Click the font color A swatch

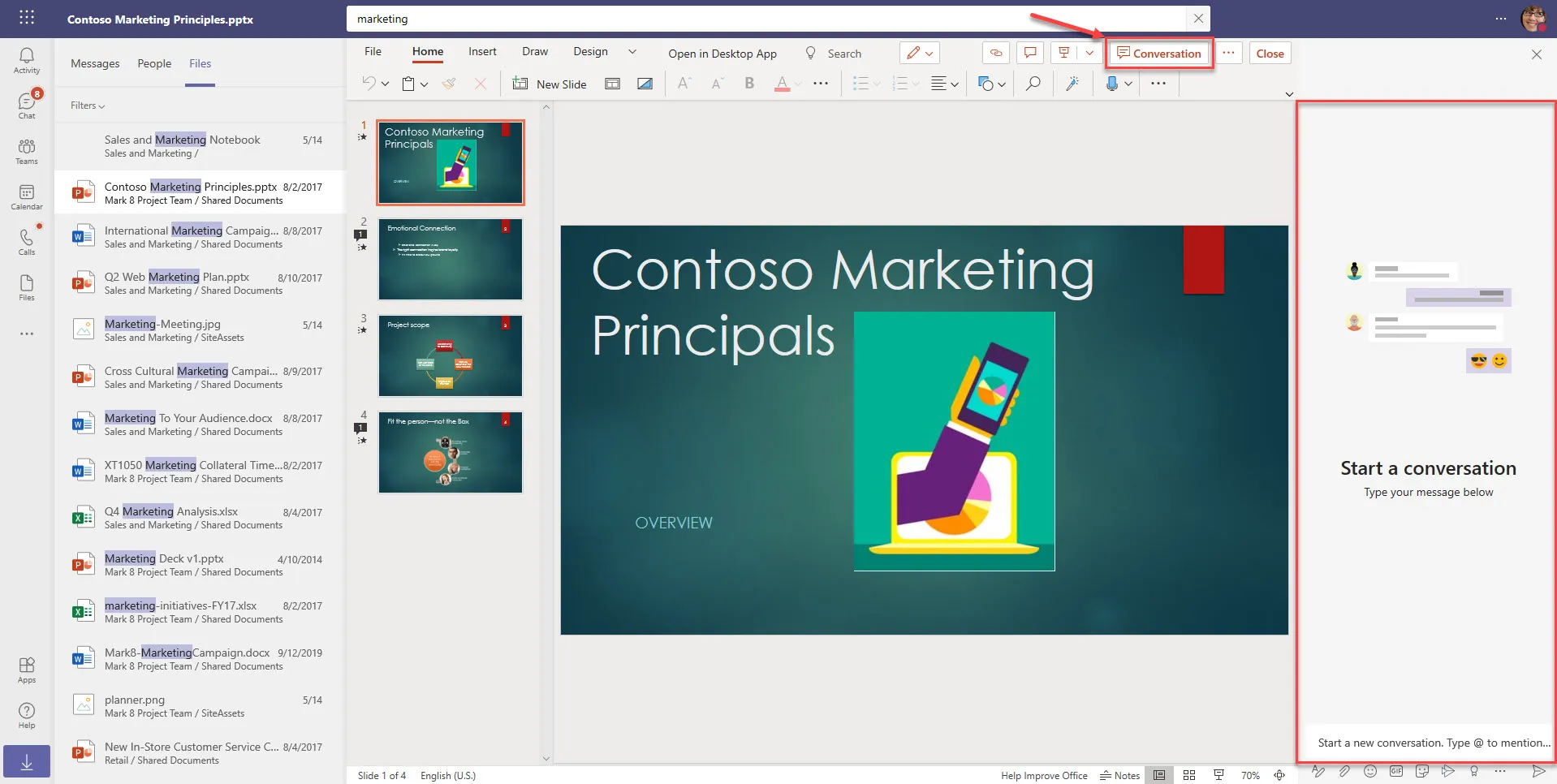[782, 84]
